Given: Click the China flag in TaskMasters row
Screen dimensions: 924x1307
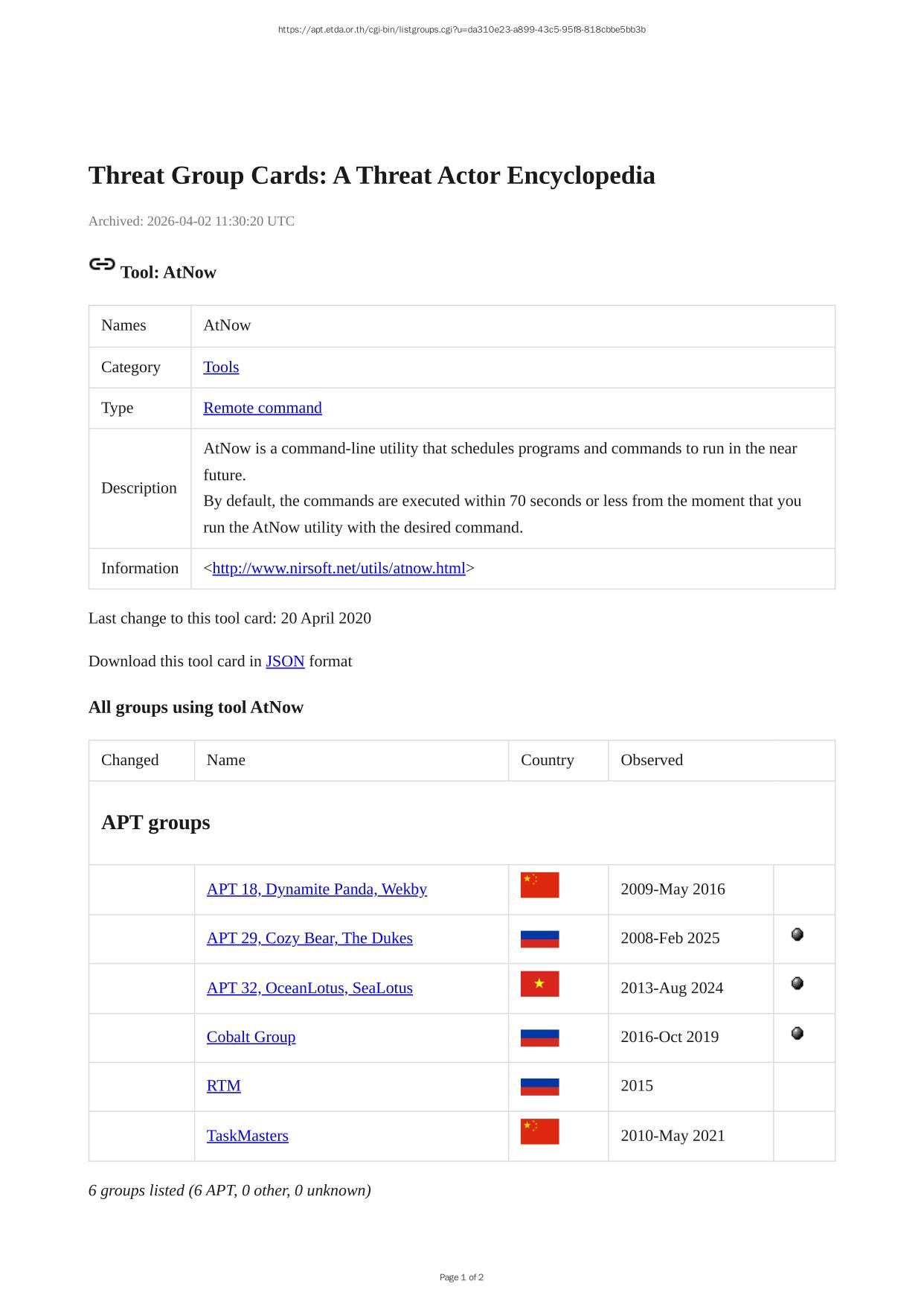Looking at the screenshot, I should tap(539, 1131).
